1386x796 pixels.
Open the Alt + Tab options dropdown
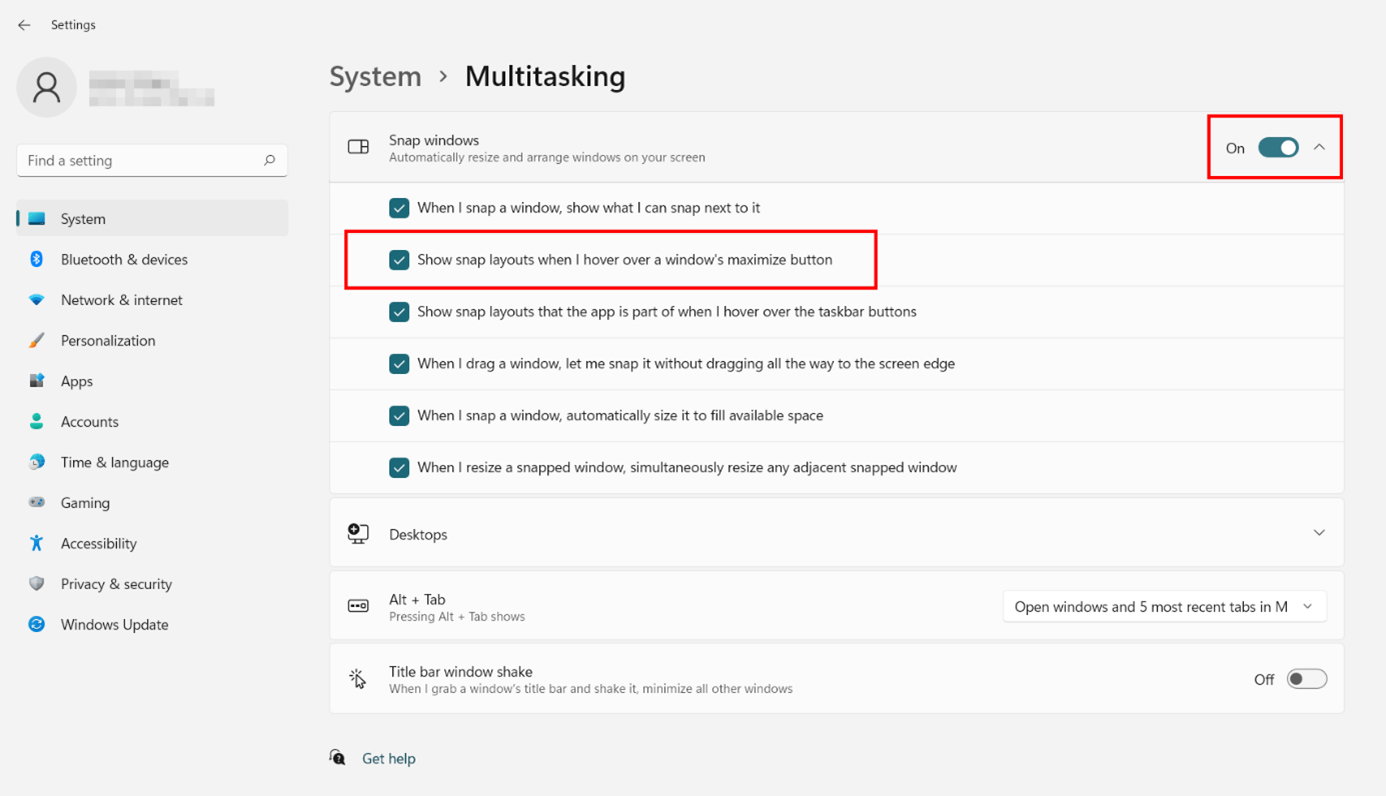[1165, 606]
